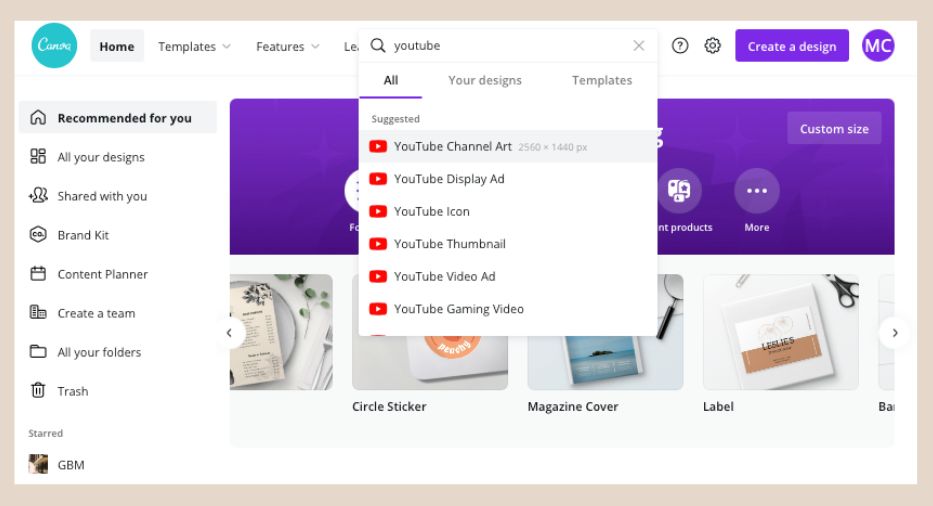Click the Create a design button

[791, 46]
